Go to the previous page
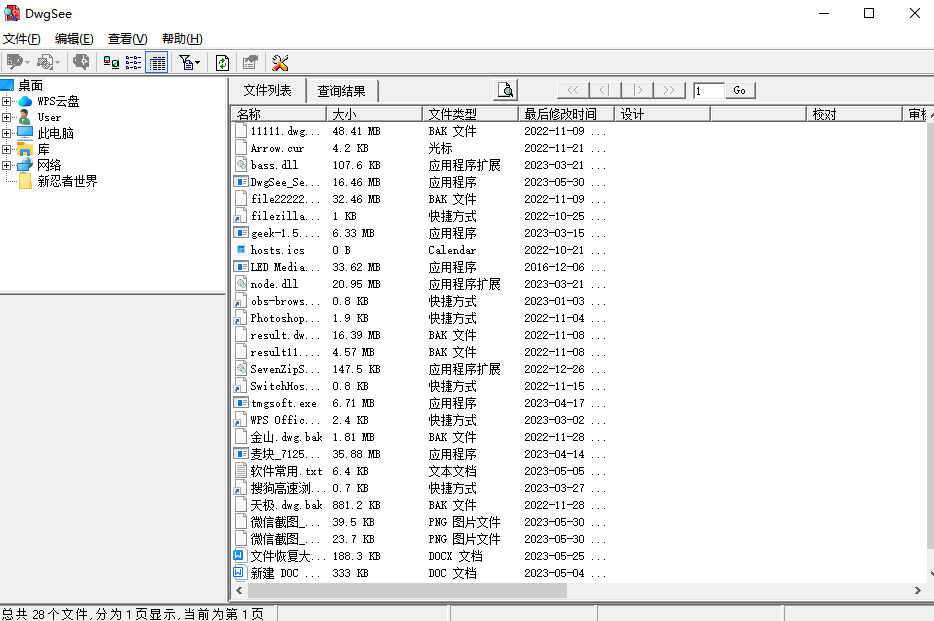Image resolution: width=934 pixels, height=621 pixels. [x=605, y=90]
